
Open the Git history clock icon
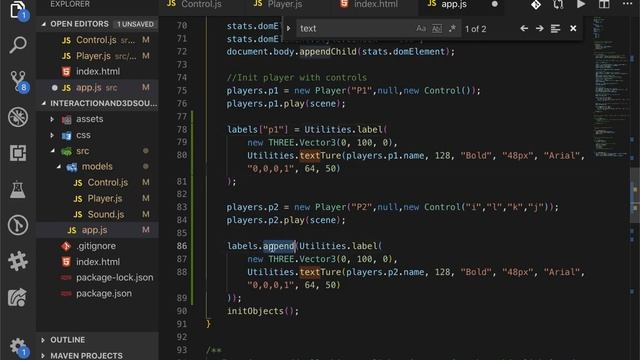(x=18, y=225)
